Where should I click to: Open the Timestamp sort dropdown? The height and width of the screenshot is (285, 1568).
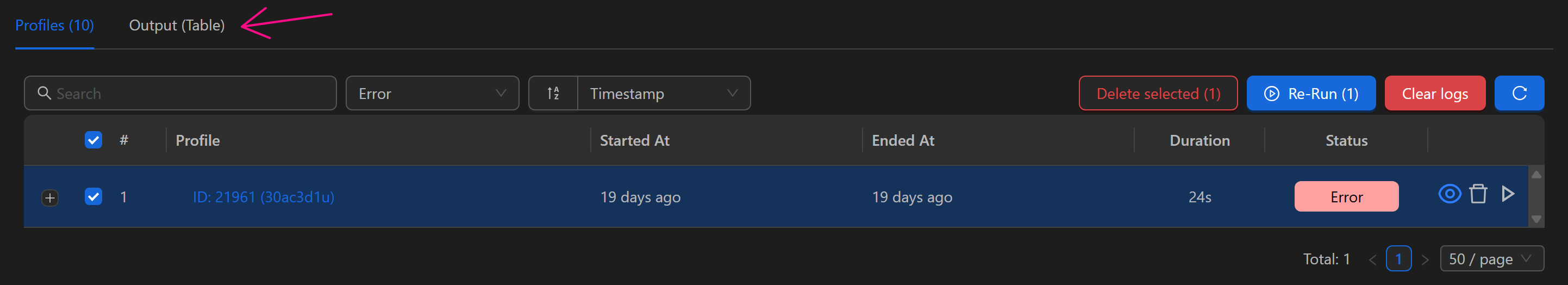click(x=664, y=93)
